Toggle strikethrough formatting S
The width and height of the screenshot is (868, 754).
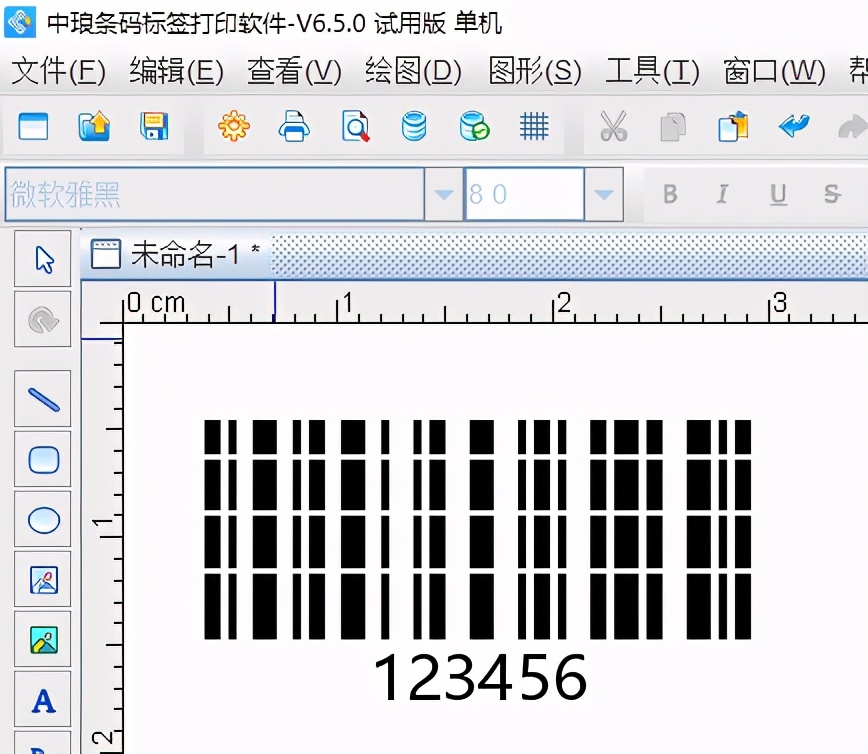831,194
